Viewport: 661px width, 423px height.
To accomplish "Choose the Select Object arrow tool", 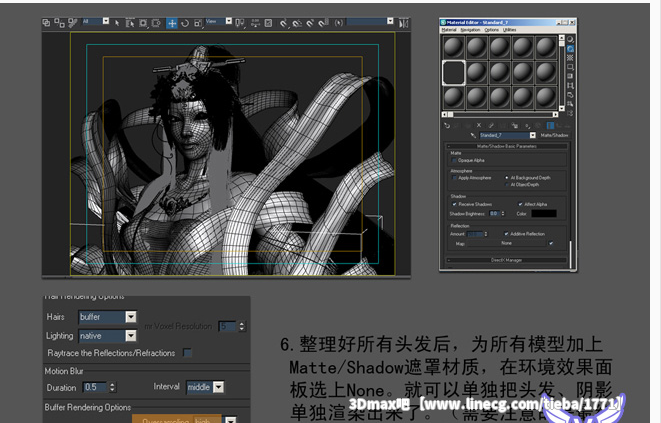I will (117, 23).
